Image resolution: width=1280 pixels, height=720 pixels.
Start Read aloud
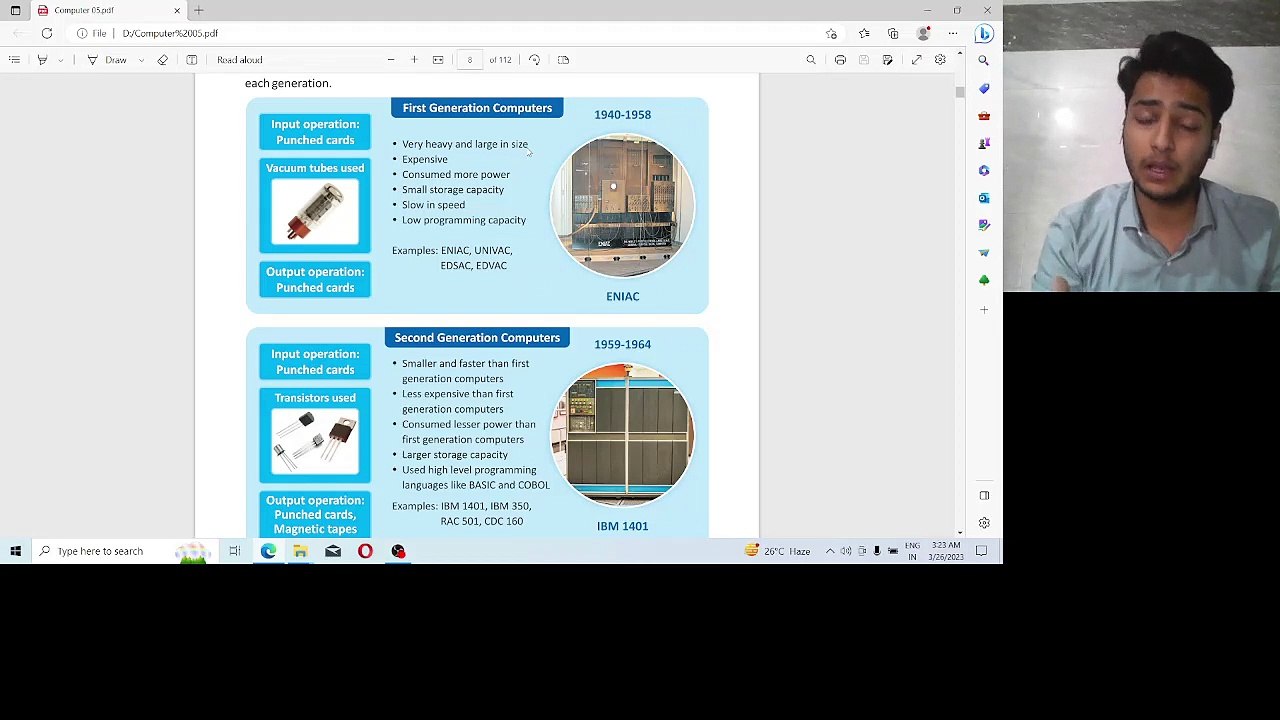pyautogui.click(x=240, y=60)
